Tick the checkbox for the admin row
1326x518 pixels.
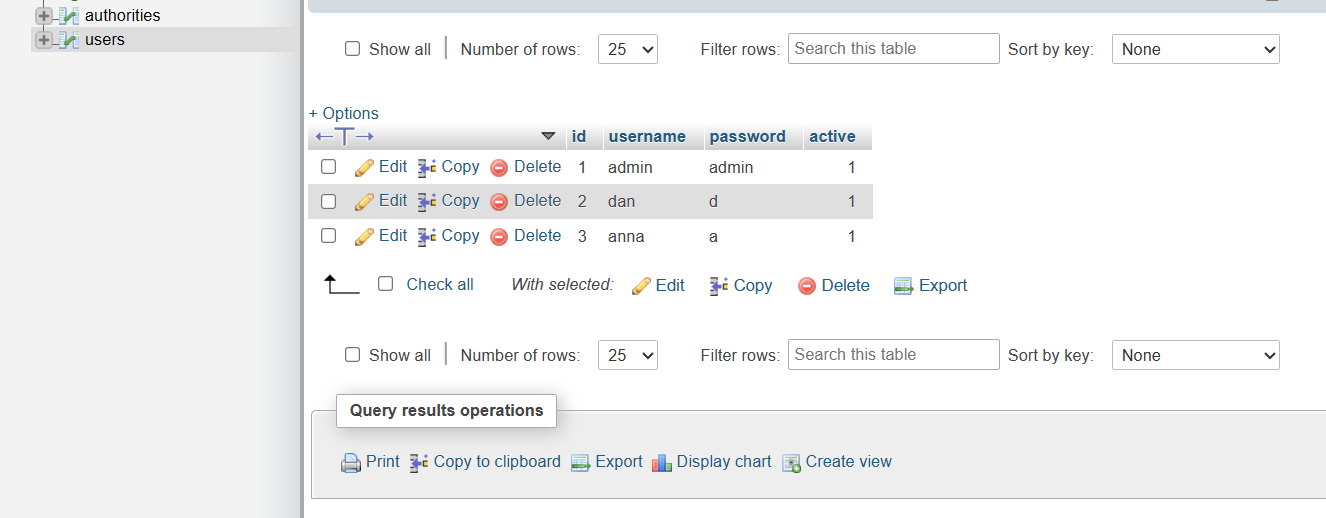pos(328,167)
